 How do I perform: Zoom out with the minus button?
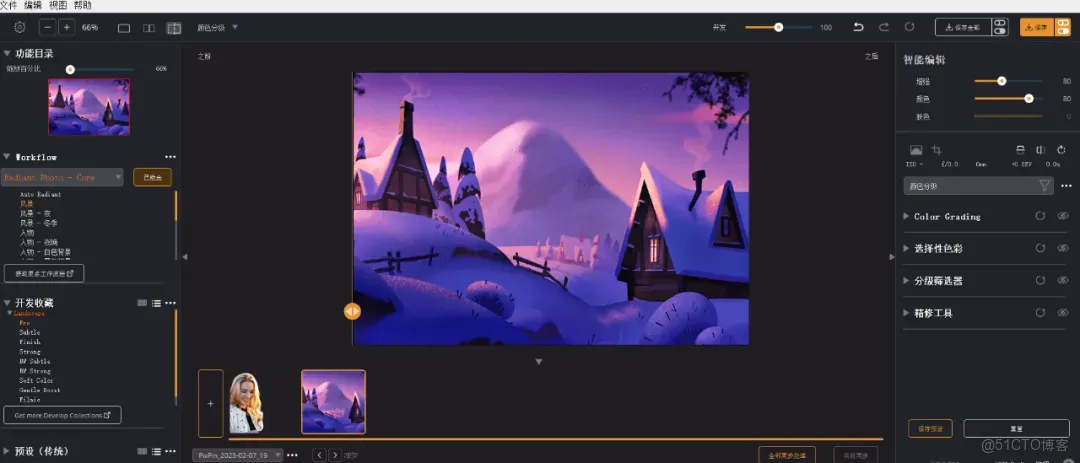[x=48, y=28]
